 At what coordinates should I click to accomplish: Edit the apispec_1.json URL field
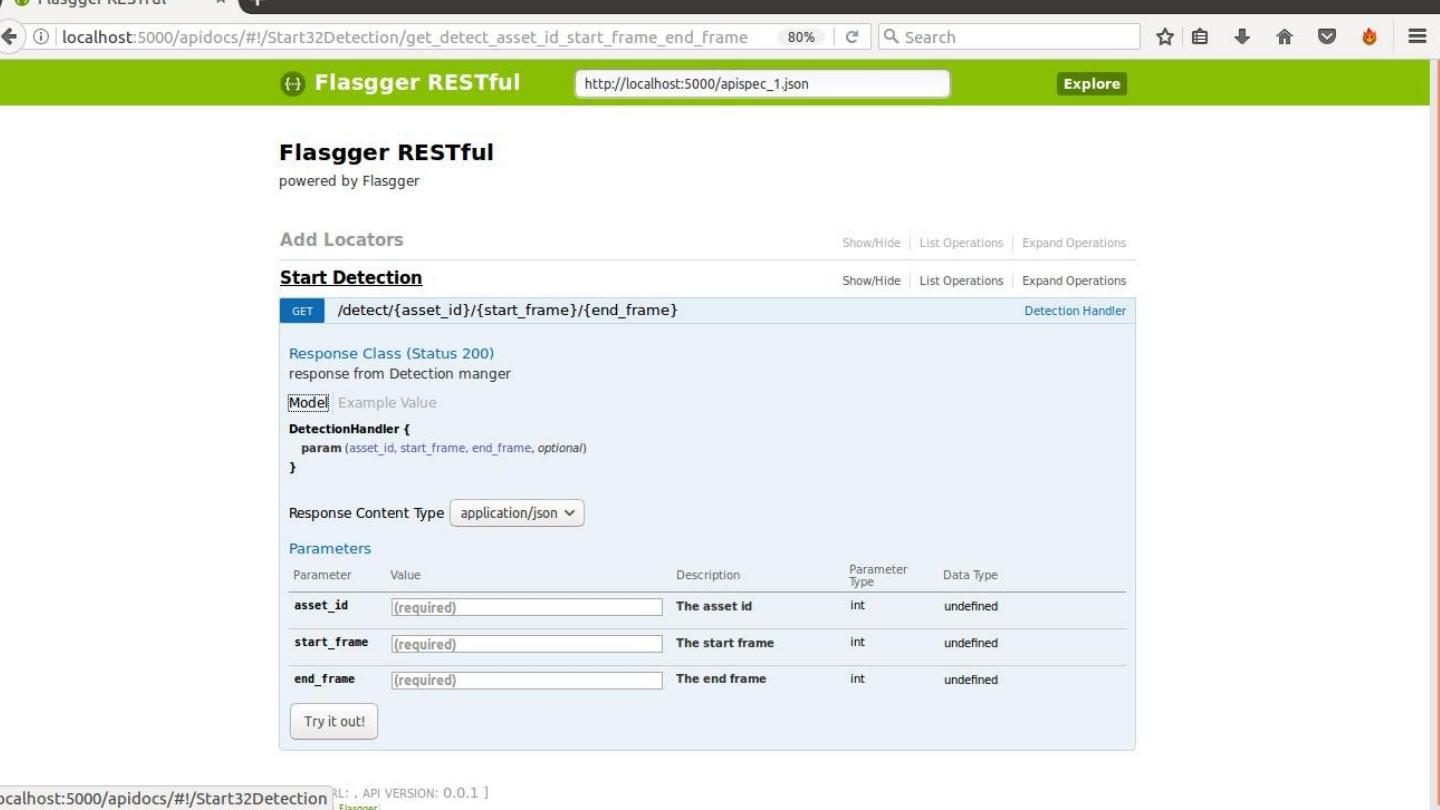[762, 84]
